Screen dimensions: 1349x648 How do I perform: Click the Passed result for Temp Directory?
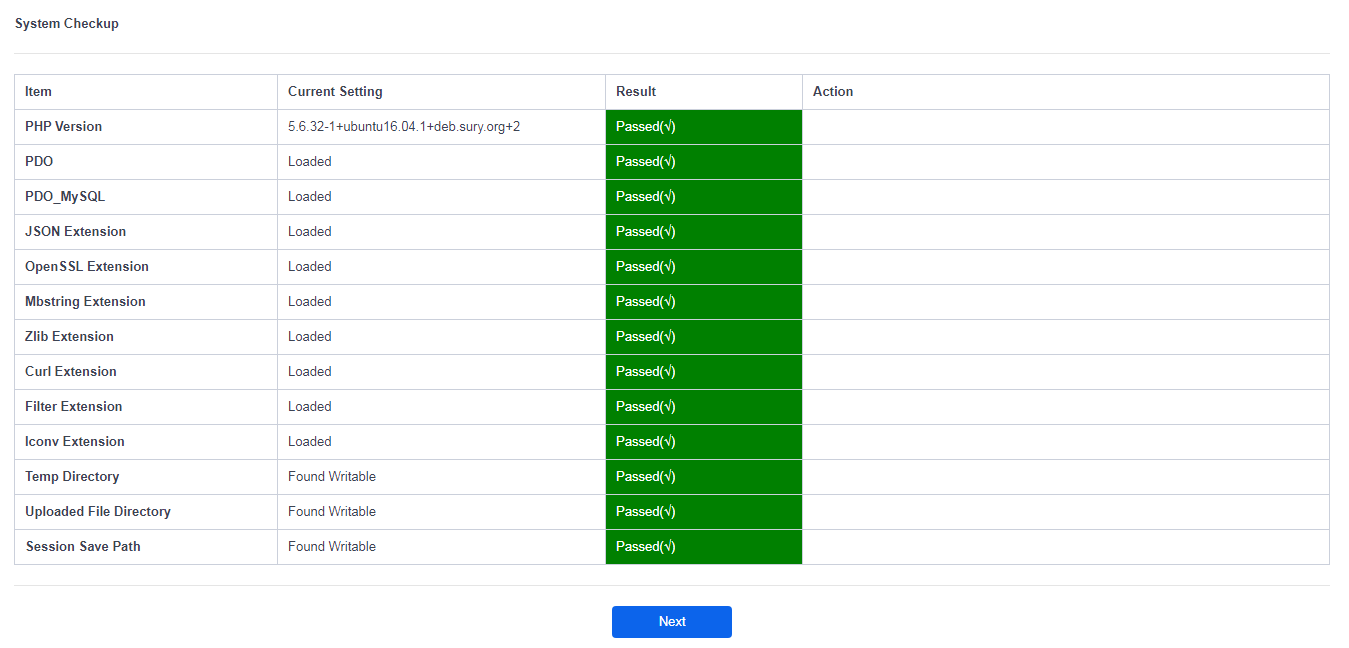(x=704, y=477)
